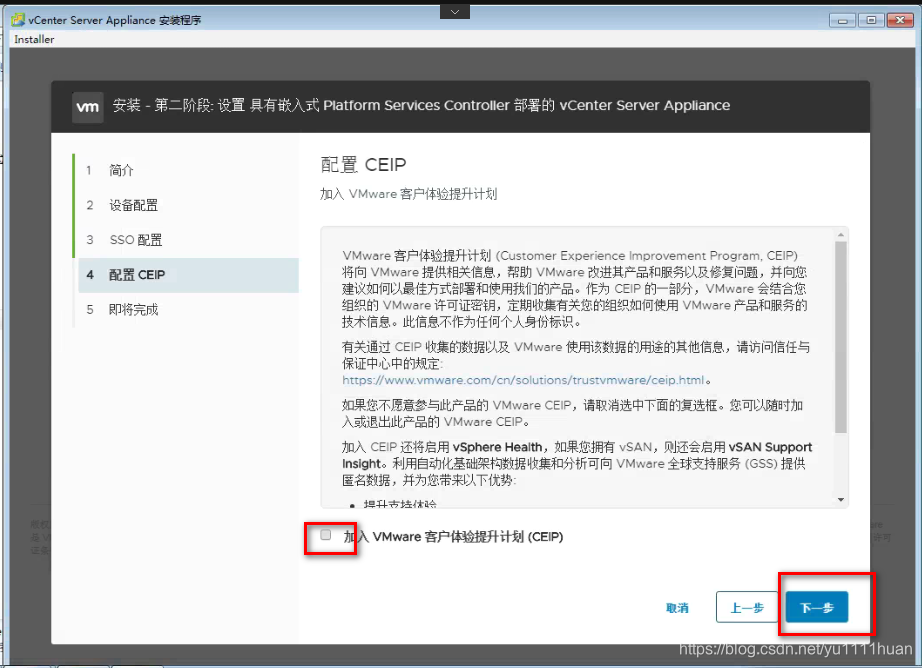Image resolution: width=922 pixels, height=668 pixels.
Task: Minimize the installer window
Action: click(842, 21)
